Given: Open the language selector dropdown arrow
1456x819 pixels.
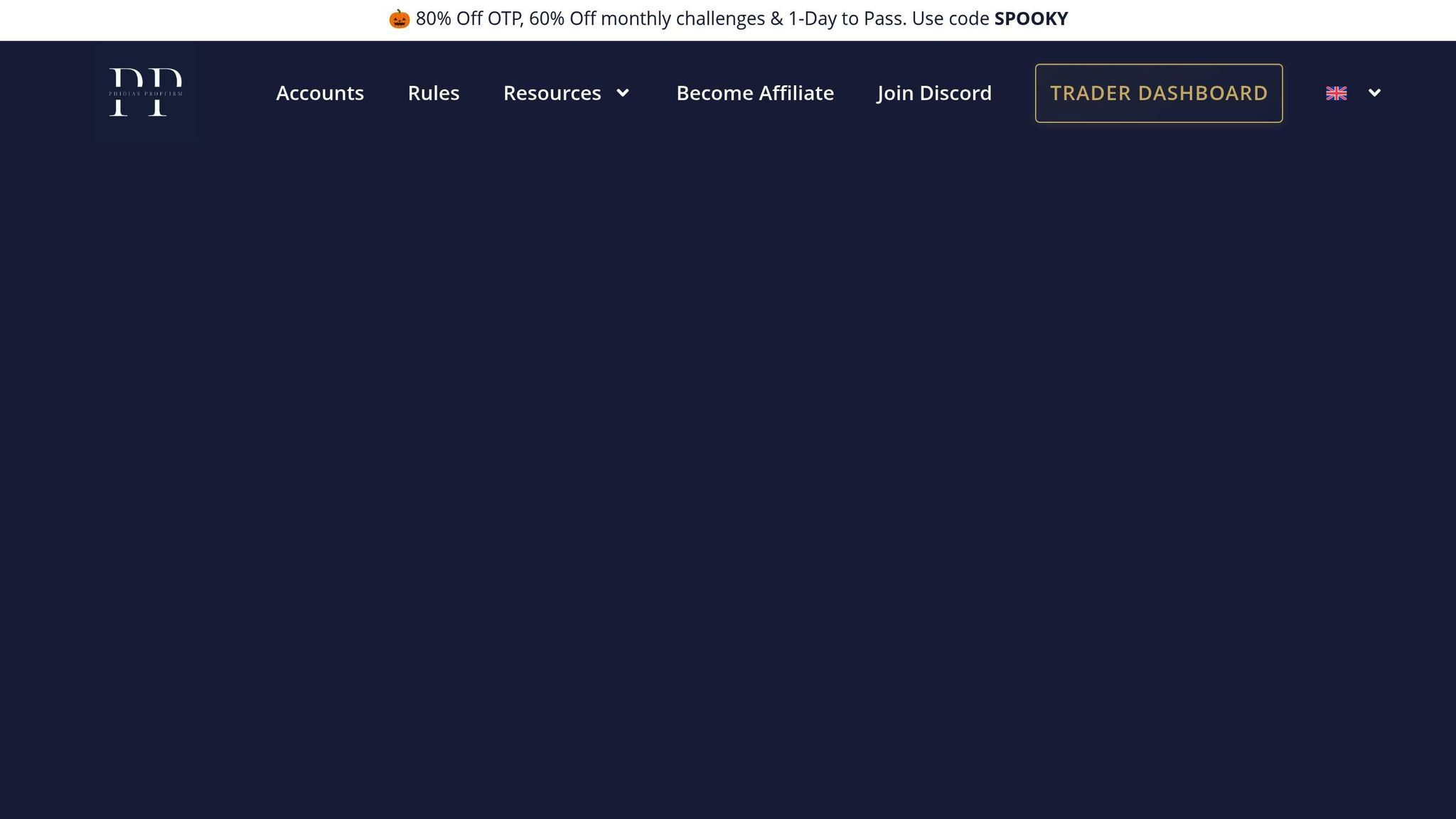Looking at the screenshot, I should (x=1374, y=93).
